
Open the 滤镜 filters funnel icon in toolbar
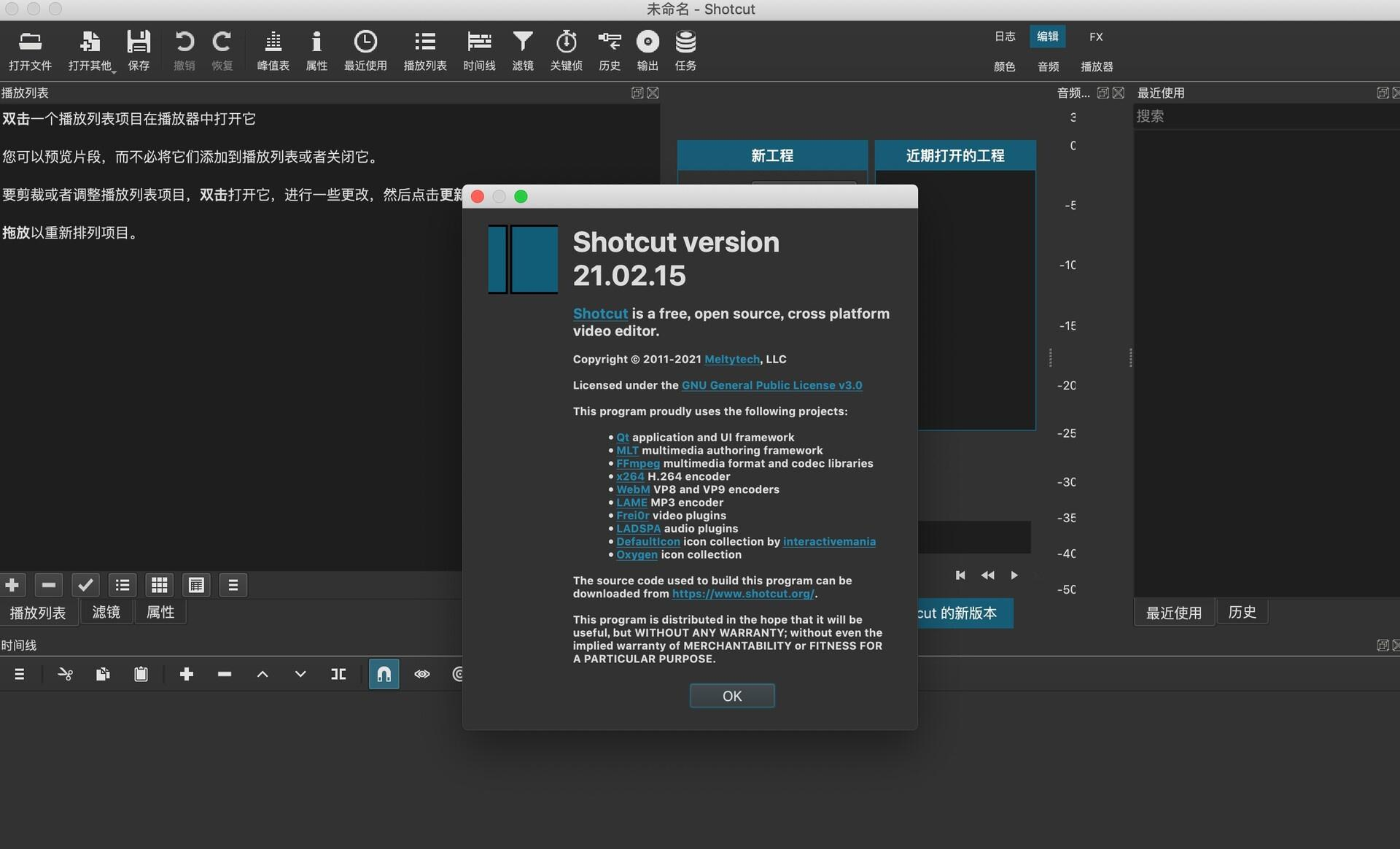523,50
